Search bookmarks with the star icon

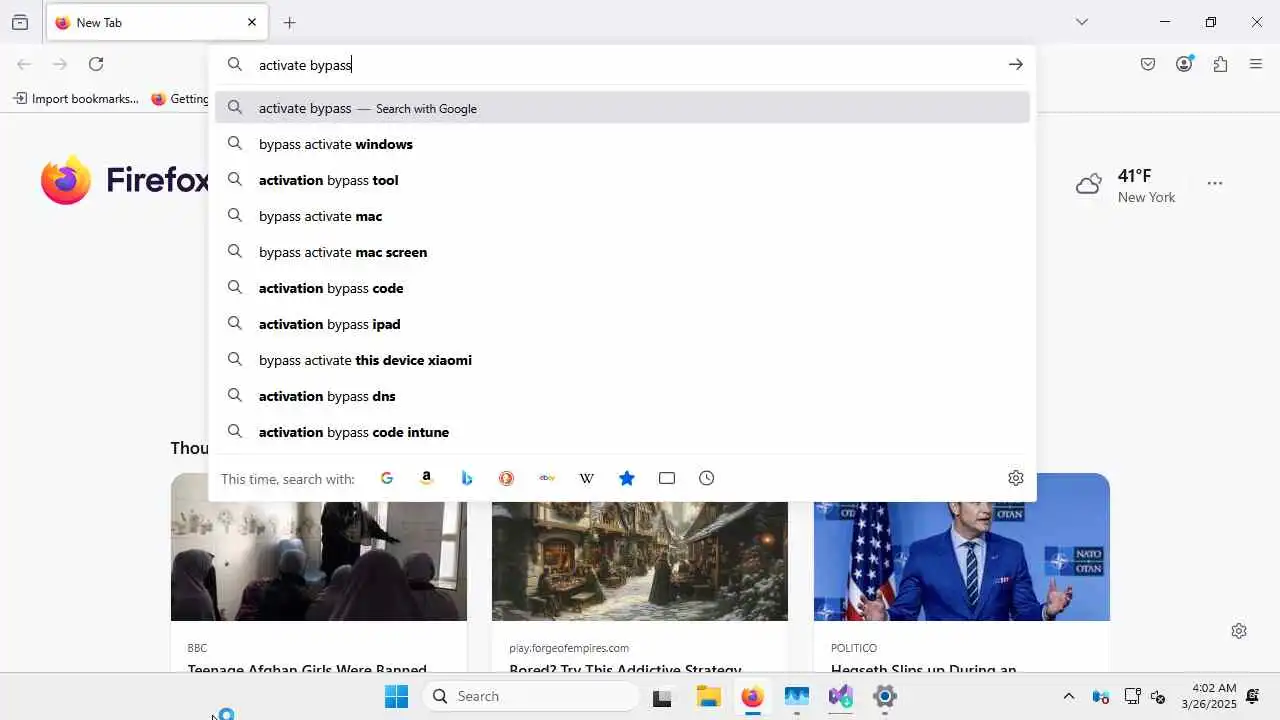click(627, 478)
